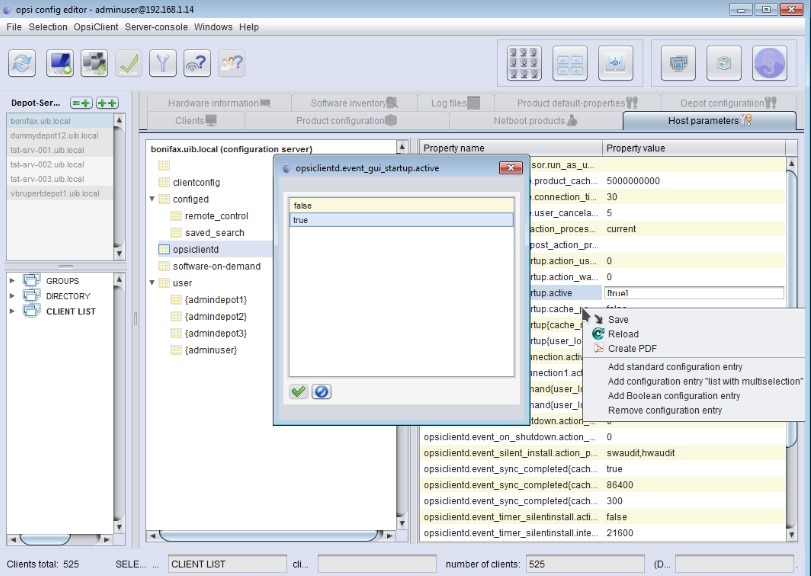Viewport: 811px width, 576px height.
Task: Choose Add standard configuration entry
Action: click(675, 367)
